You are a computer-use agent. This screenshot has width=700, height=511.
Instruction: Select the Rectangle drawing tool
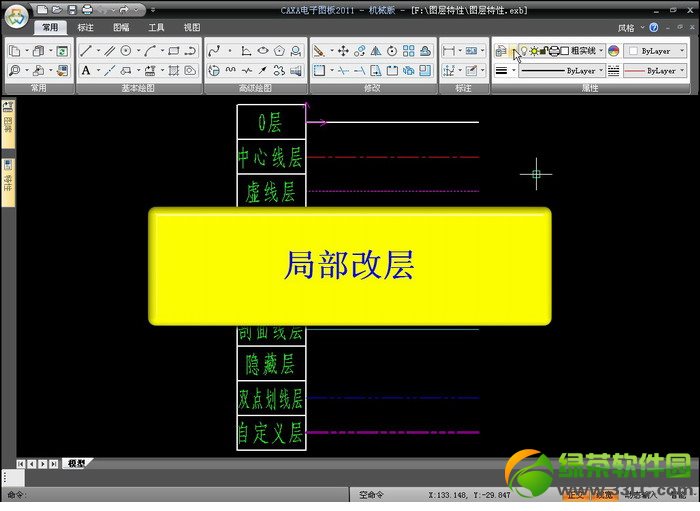(174, 51)
